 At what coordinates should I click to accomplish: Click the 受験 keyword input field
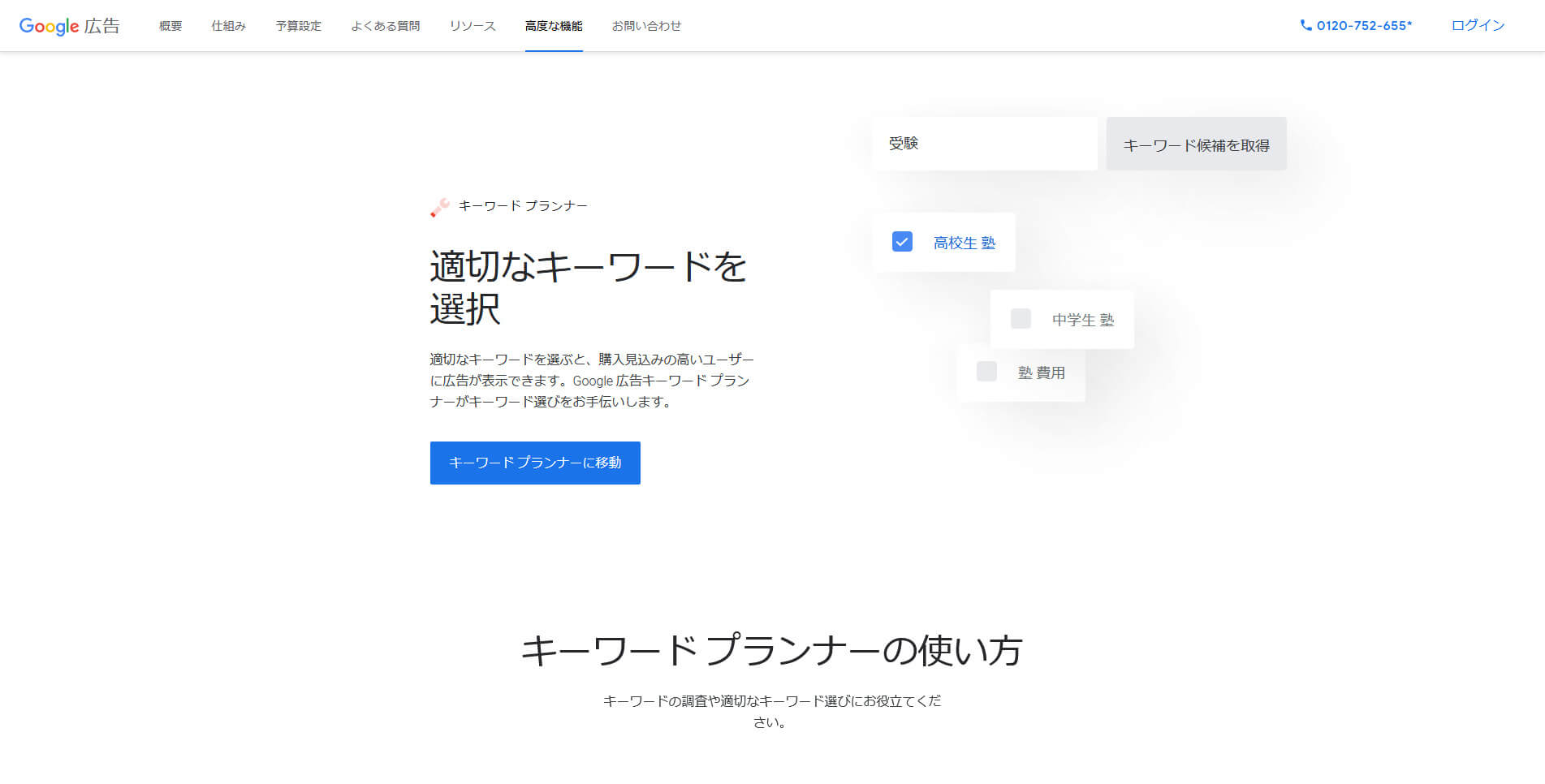tap(985, 144)
